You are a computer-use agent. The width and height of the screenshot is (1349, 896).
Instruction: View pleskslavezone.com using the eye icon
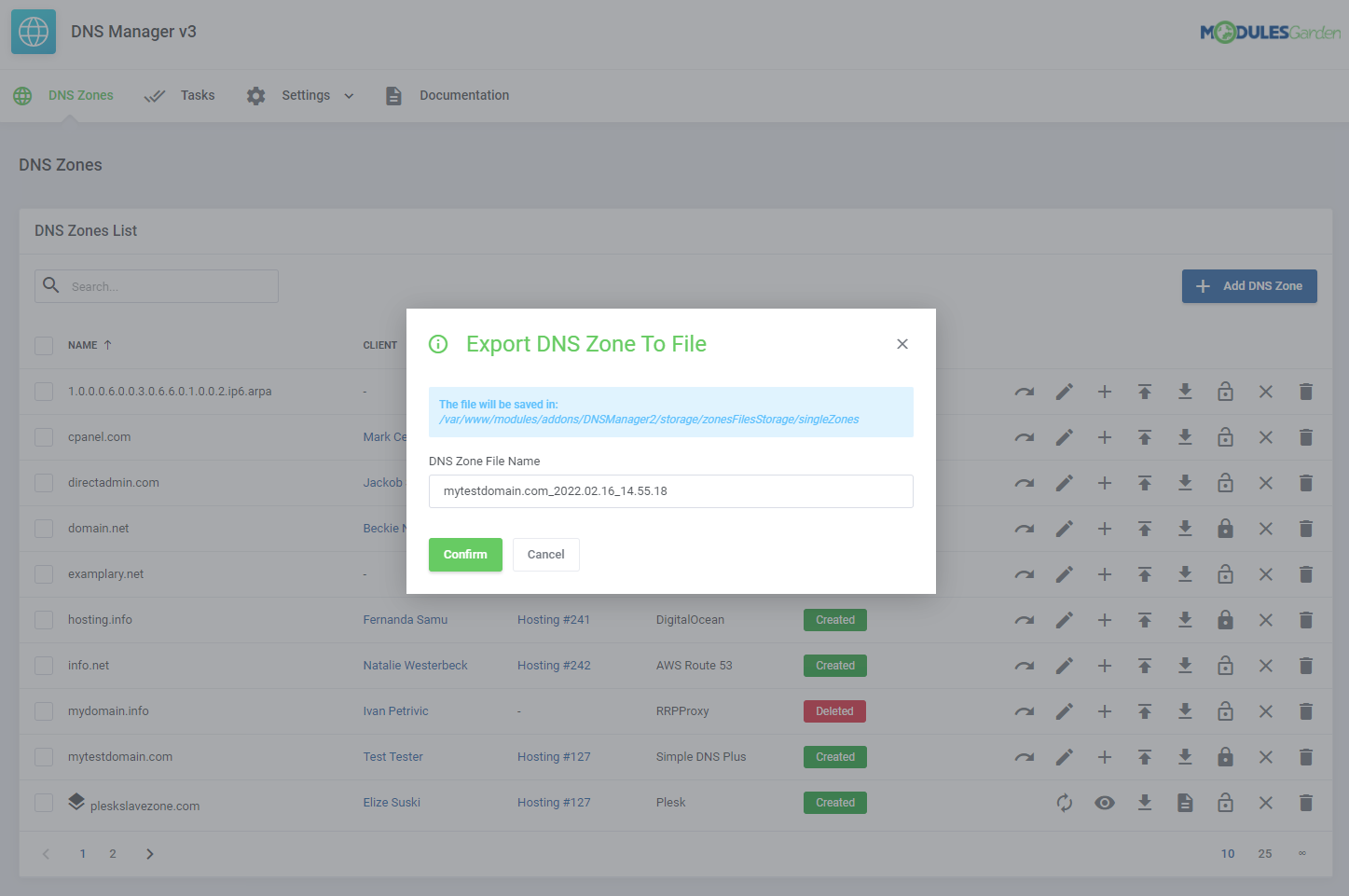[x=1104, y=803]
